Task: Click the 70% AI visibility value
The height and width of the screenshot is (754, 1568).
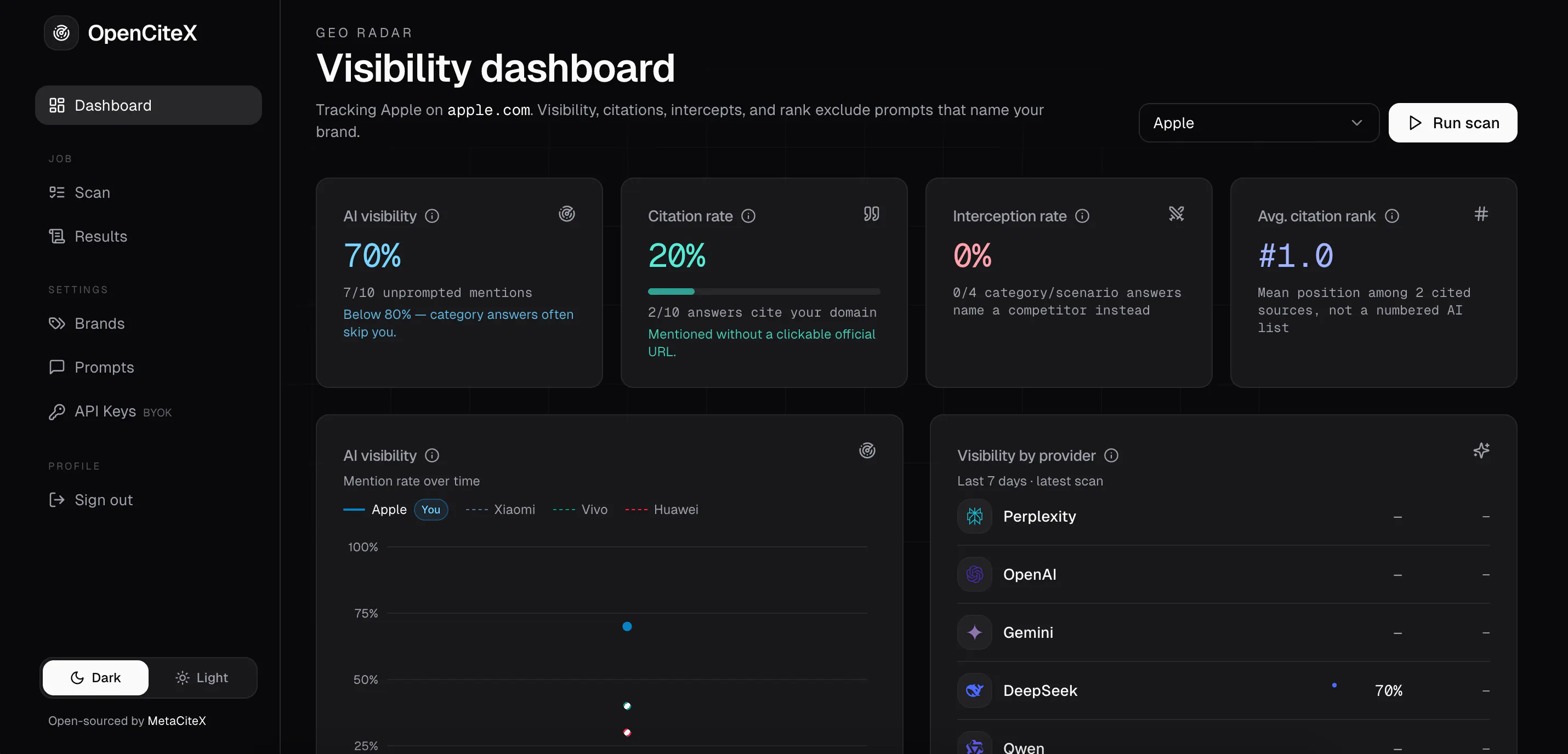Action: 372,255
